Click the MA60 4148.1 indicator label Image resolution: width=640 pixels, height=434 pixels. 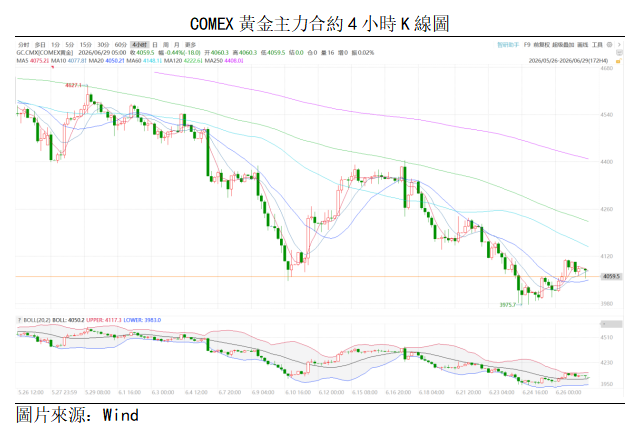pyautogui.click(x=144, y=60)
